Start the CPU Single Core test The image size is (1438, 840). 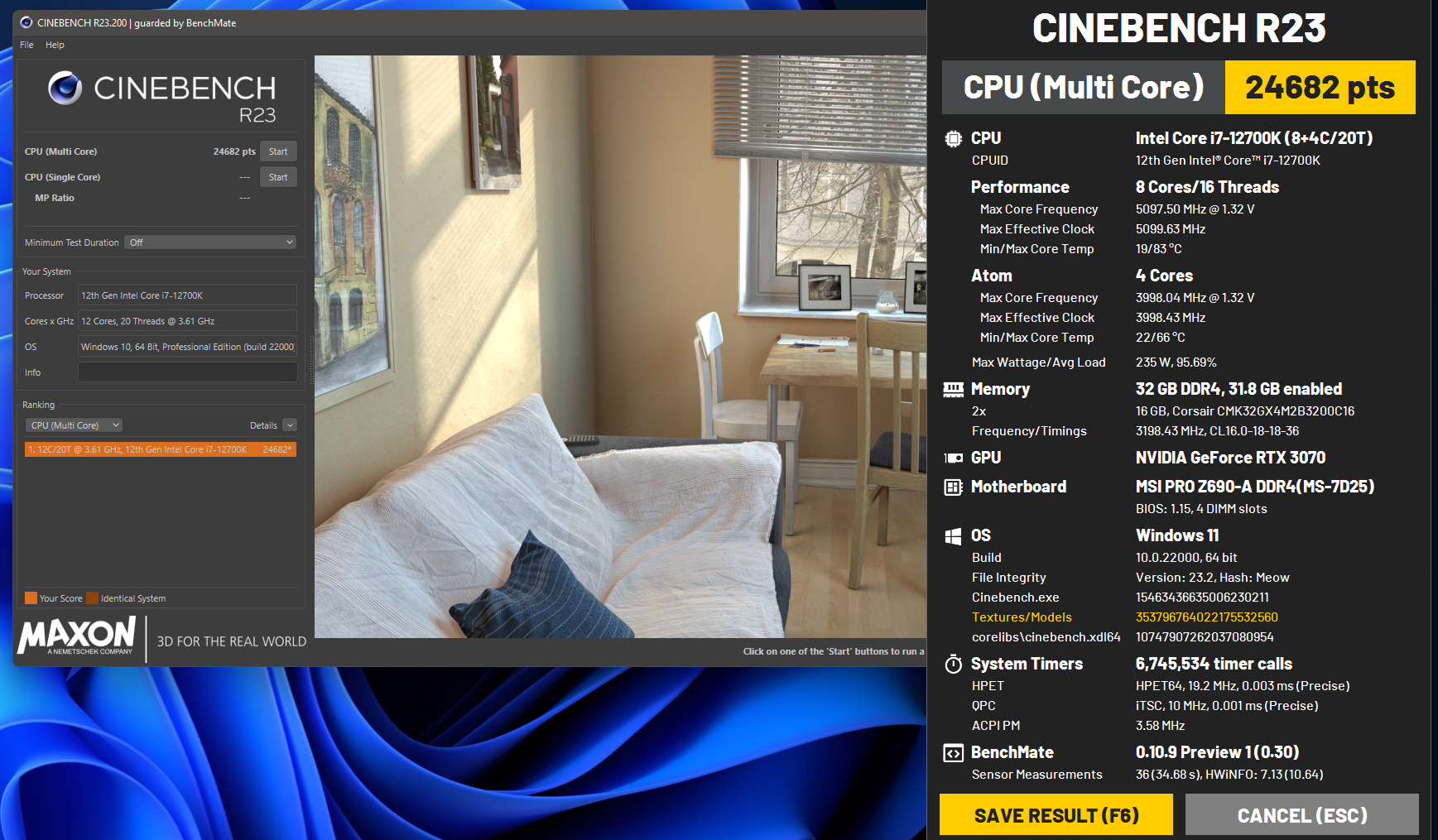[x=278, y=177]
